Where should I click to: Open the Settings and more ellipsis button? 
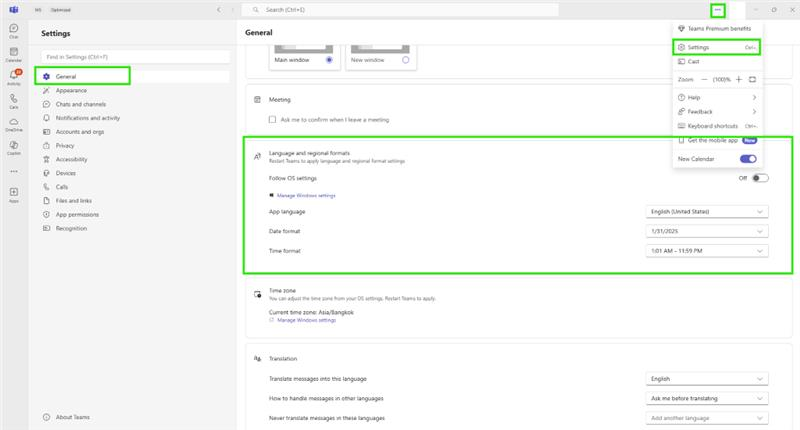(x=717, y=10)
